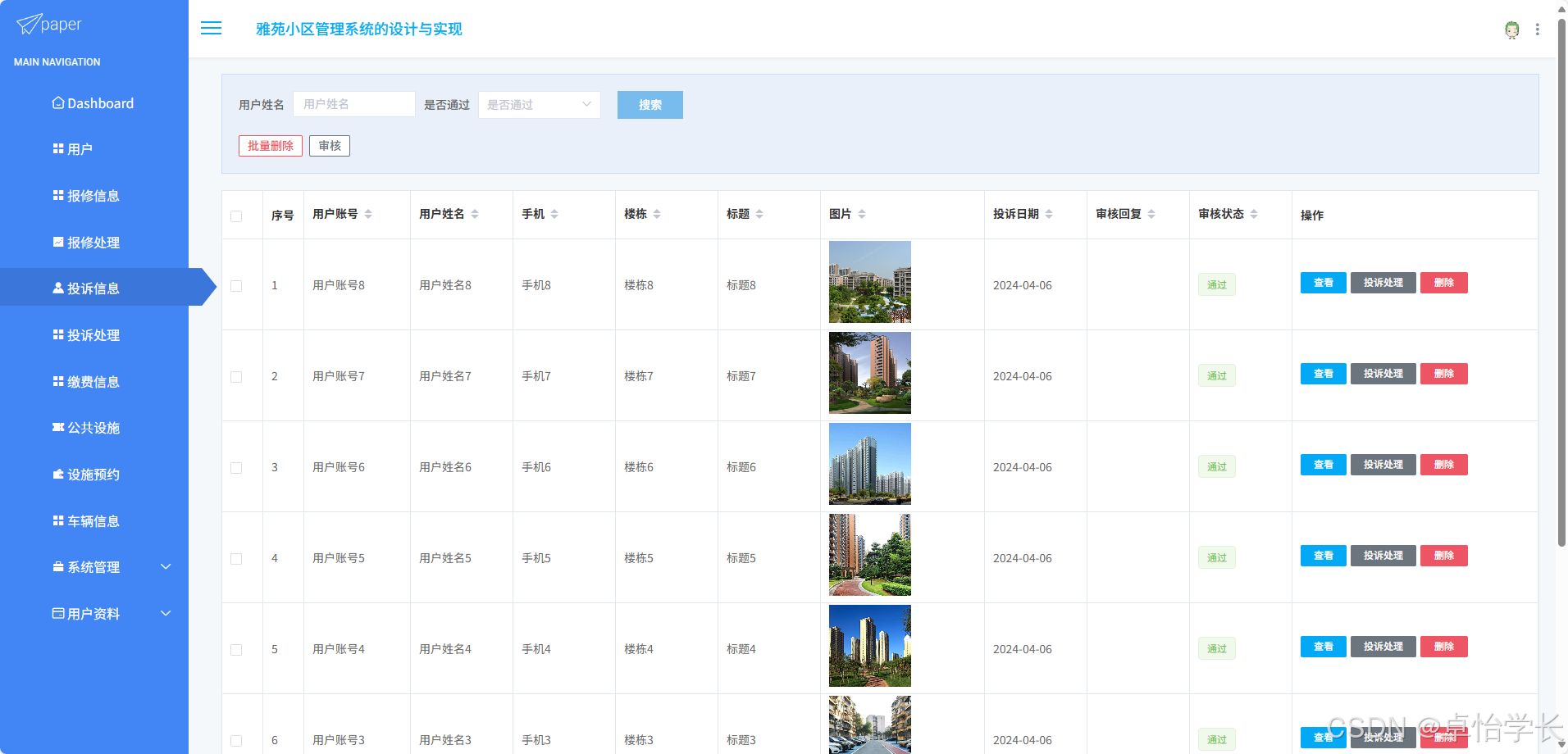1568x754 pixels.
Task: Click the Dashboard home icon
Action: 58,103
